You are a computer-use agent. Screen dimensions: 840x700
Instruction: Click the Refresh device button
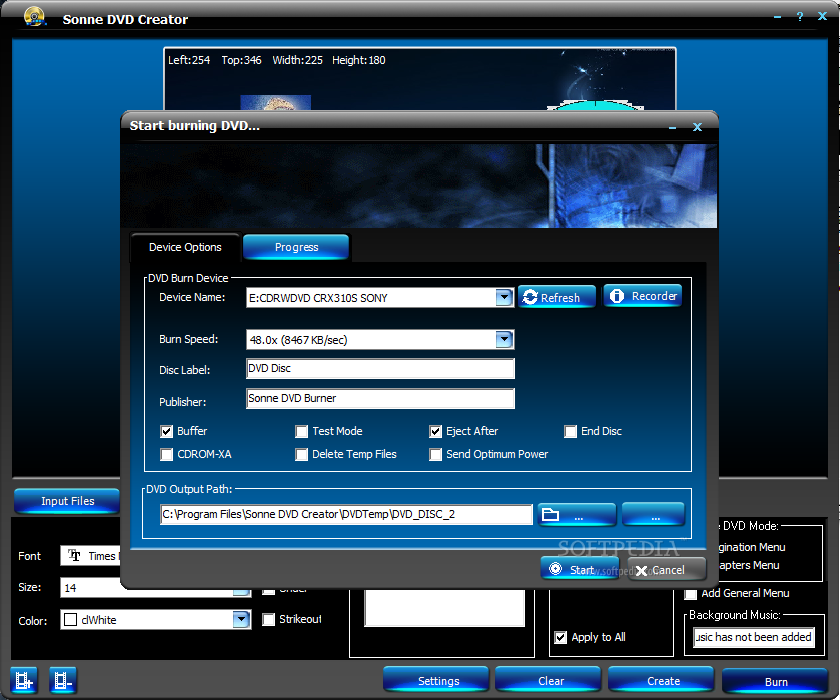click(x=557, y=297)
